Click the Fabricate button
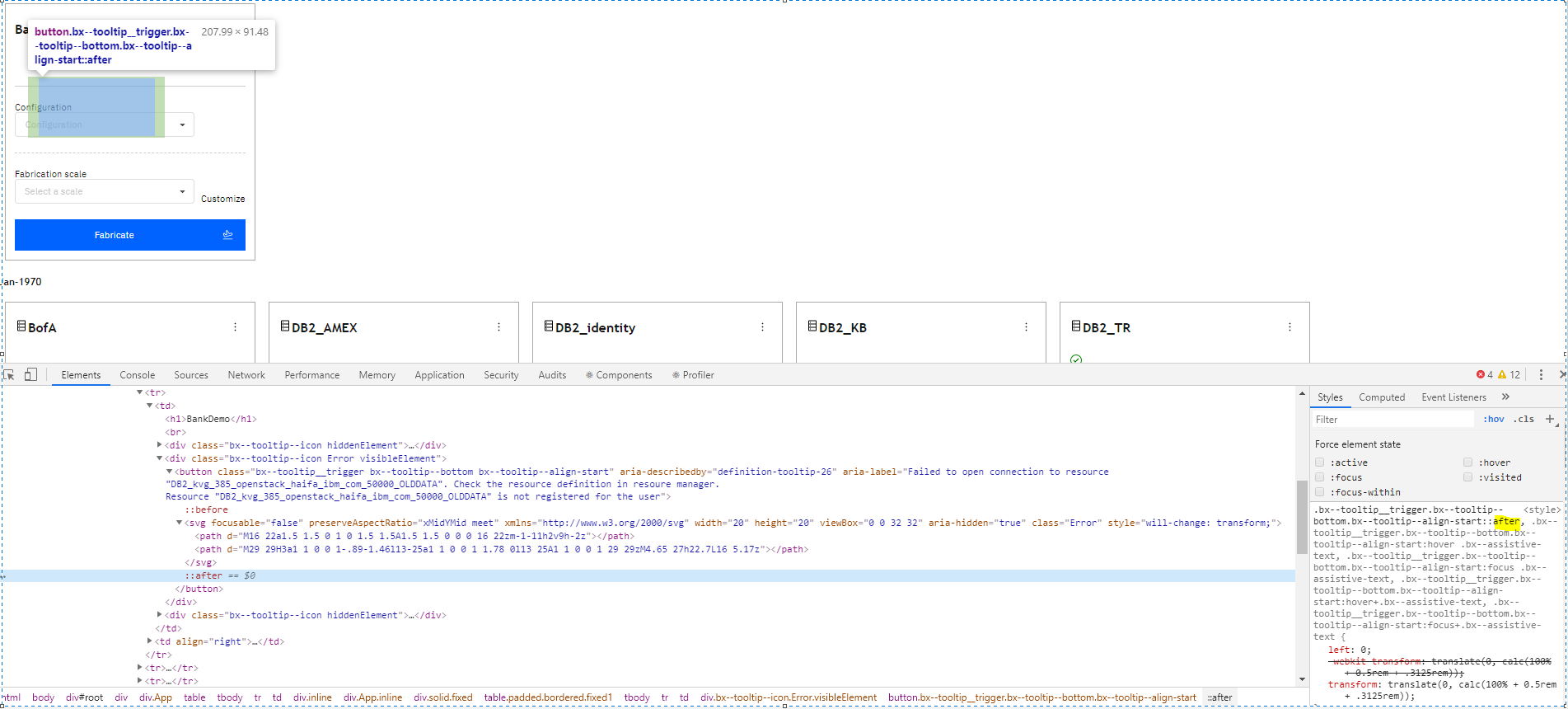Viewport: 1568px width, 709px height. pos(130,235)
